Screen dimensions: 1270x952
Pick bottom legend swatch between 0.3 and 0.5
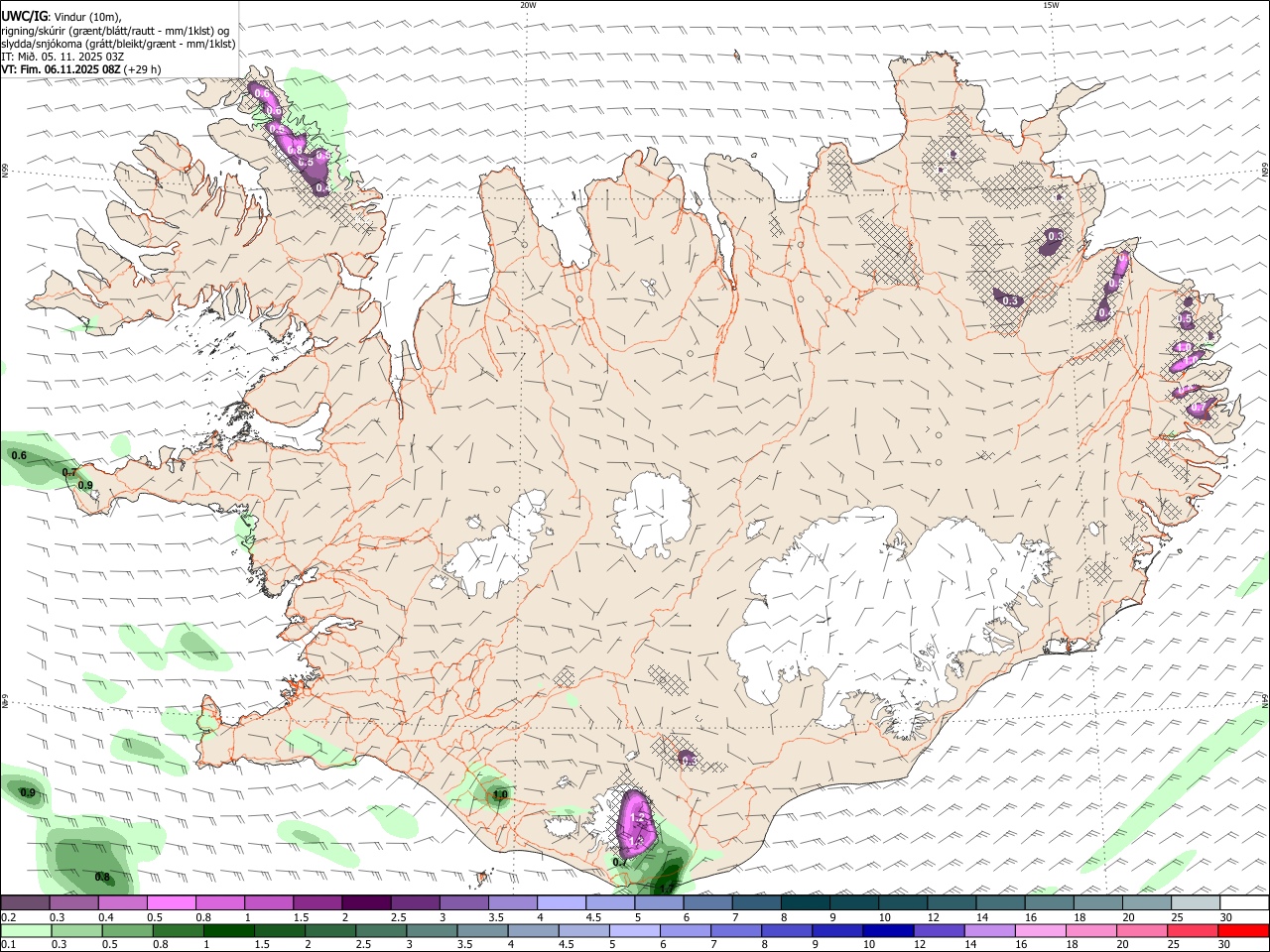[x=76, y=930]
